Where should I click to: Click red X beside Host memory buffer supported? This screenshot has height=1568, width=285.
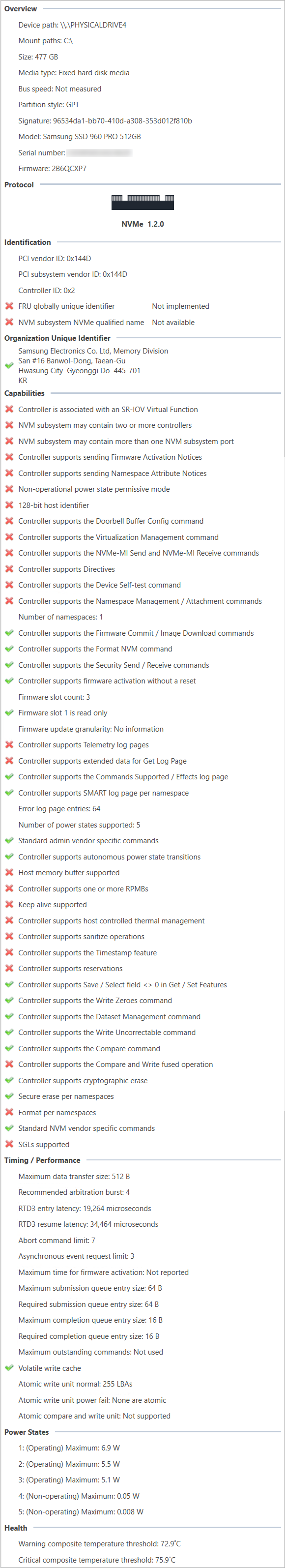[x=9, y=872]
